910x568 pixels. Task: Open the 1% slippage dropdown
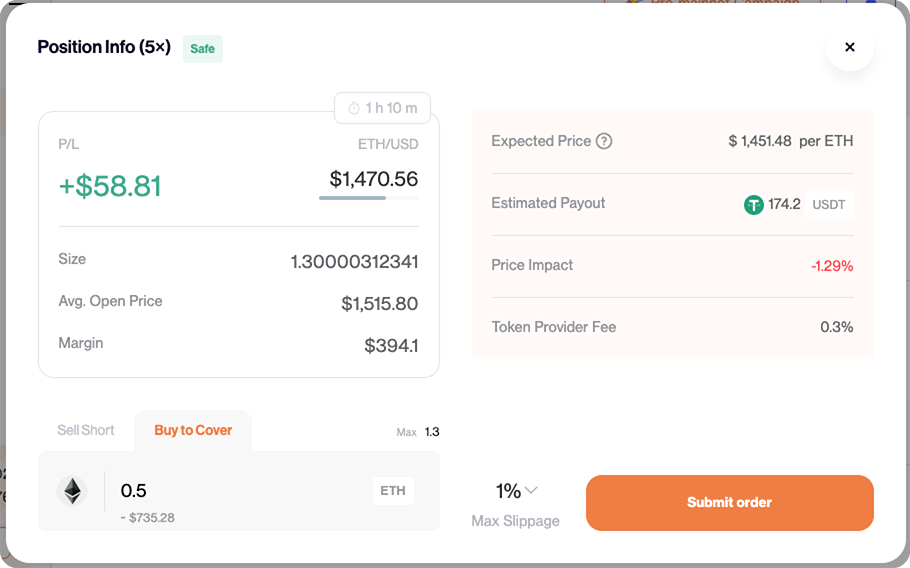[509, 491]
